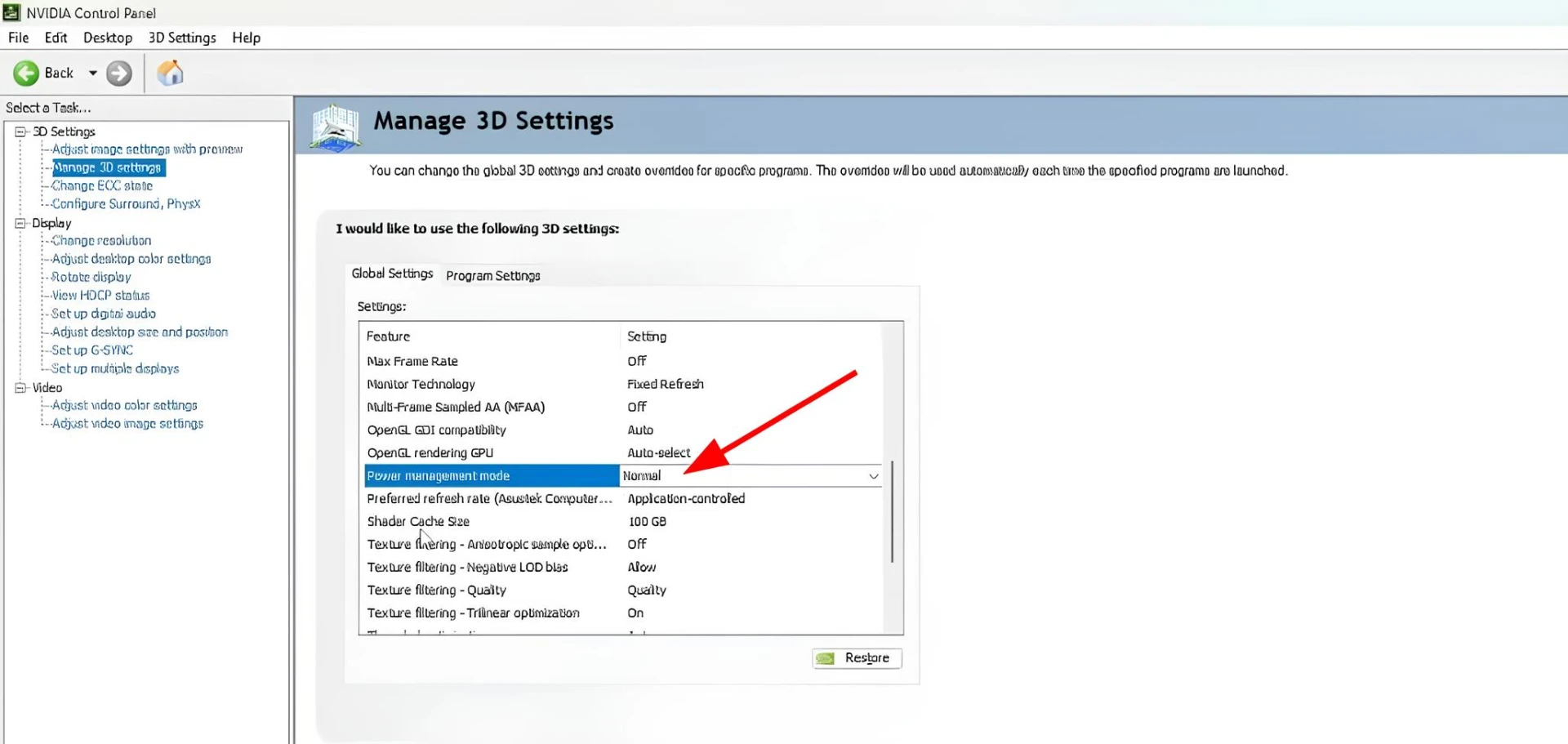Open the 3D Settings menu
Viewport: 1568px width, 744px height.
tap(182, 38)
